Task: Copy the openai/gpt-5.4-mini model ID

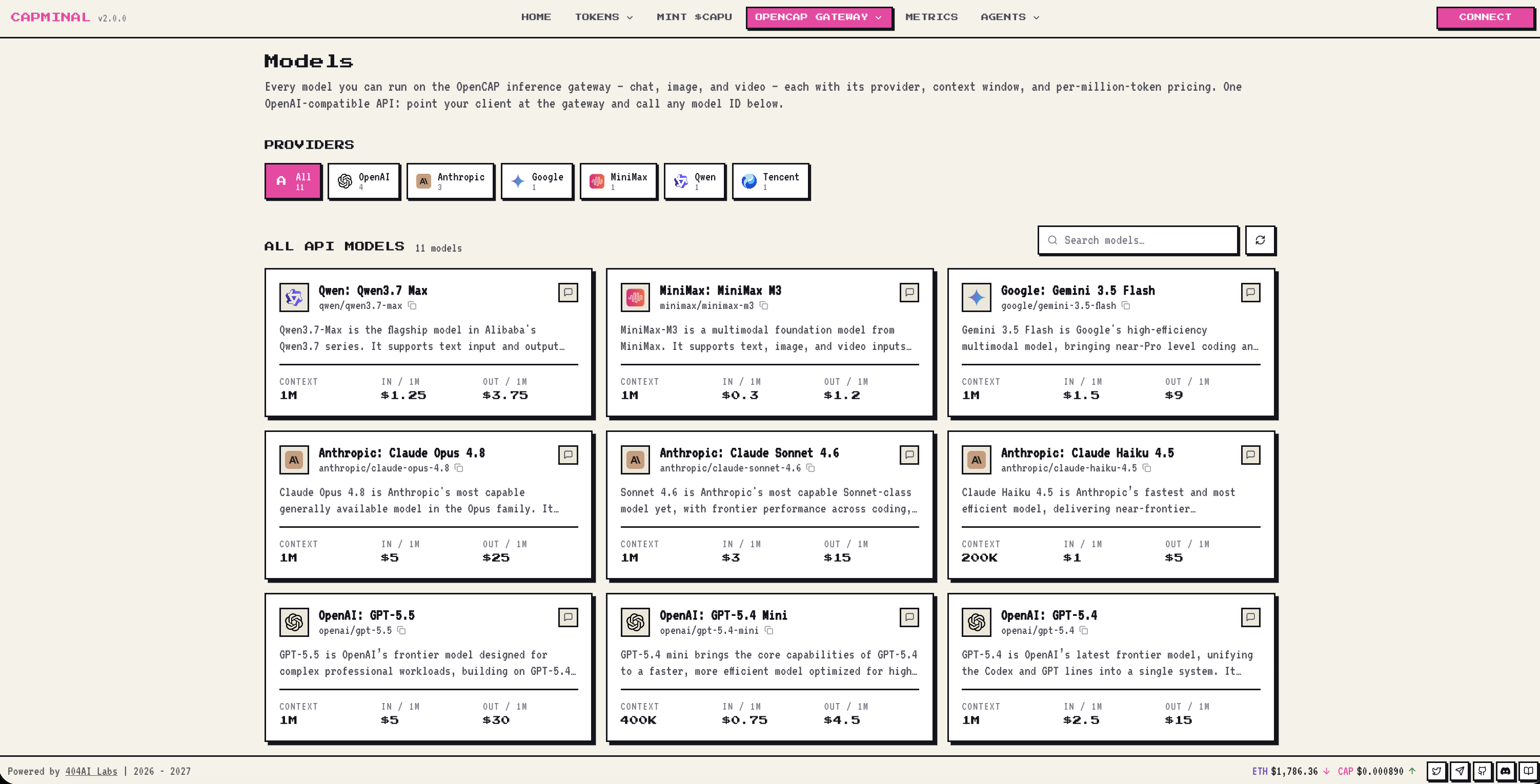Action: [769, 630]
